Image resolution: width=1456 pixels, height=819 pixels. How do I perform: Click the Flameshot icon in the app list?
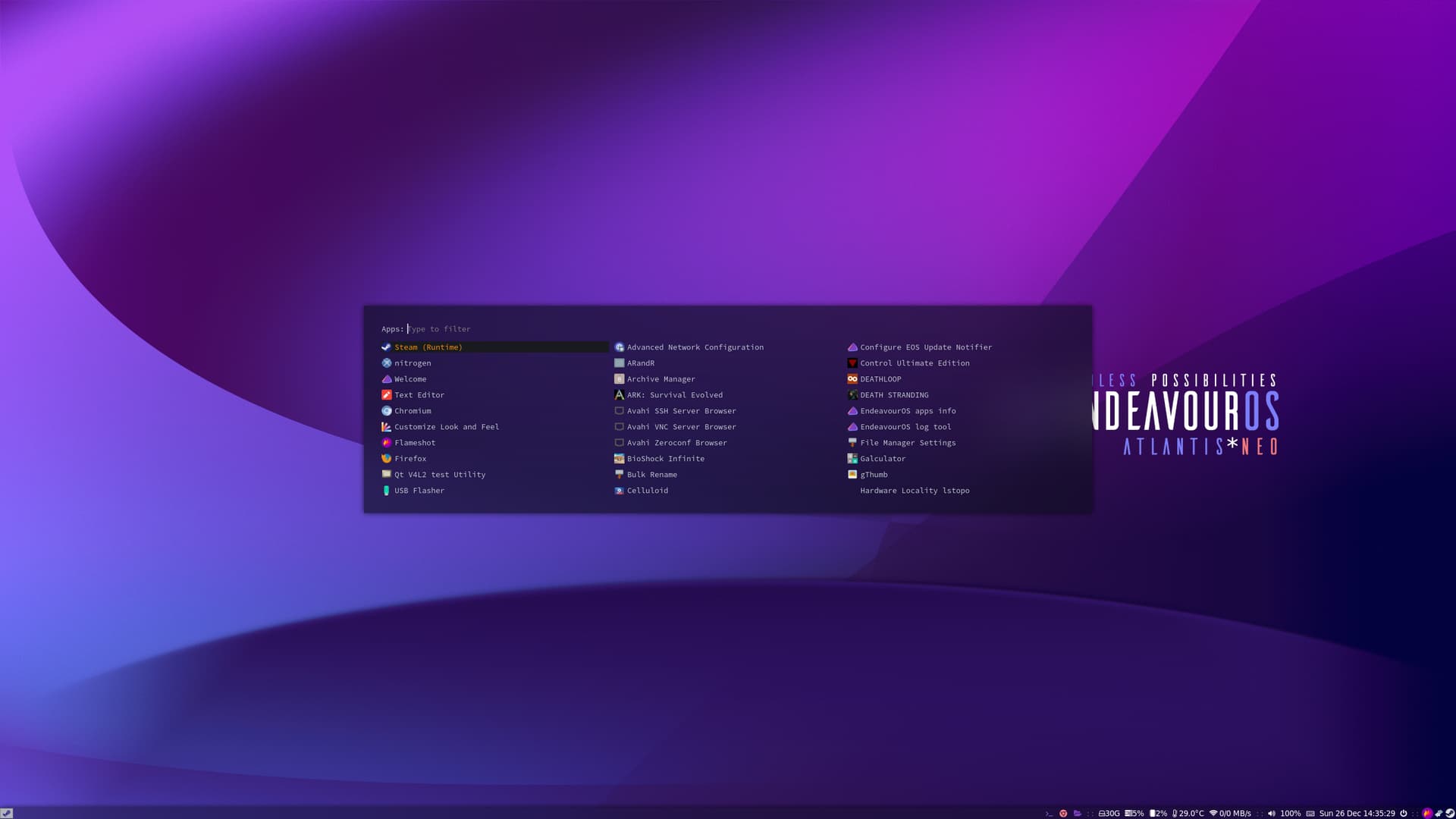[x=386, y=443]
